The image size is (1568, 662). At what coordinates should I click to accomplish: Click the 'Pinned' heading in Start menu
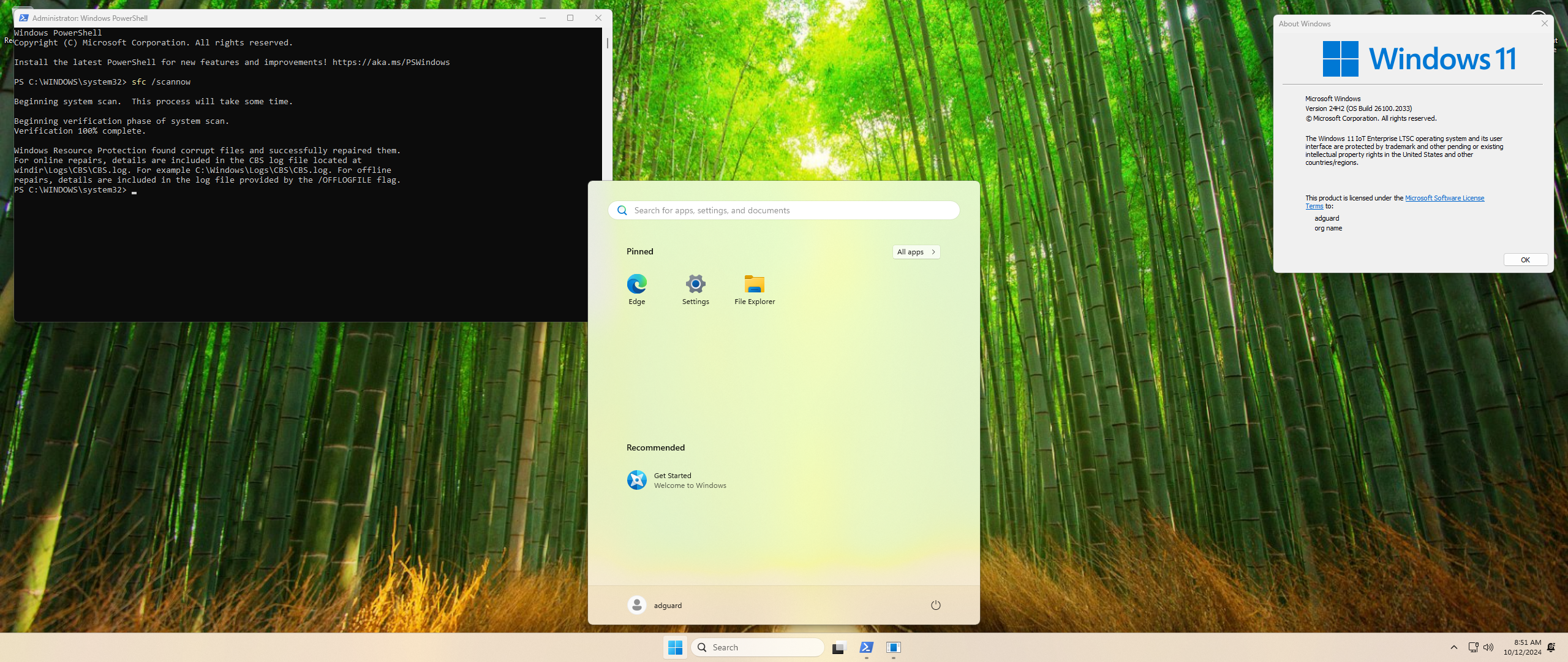(x=639, y=251)
